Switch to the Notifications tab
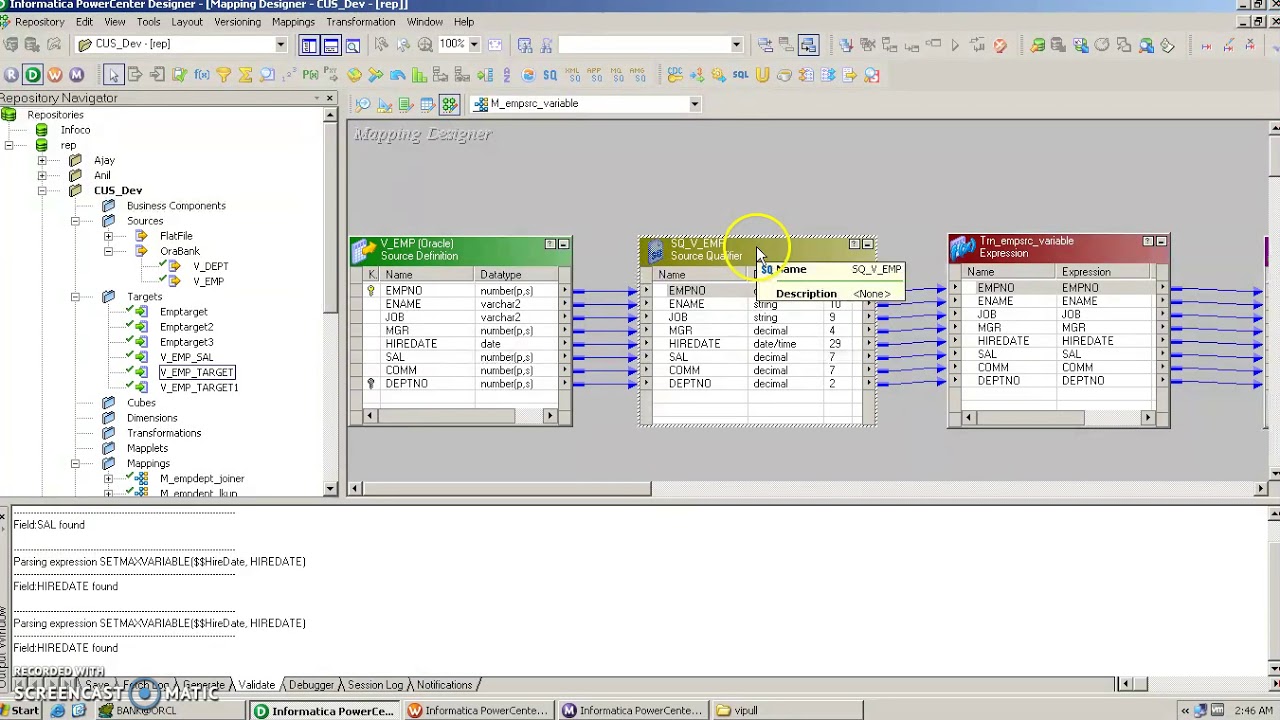This screenshot has width=1280, height=720. (x=444, y=685)
